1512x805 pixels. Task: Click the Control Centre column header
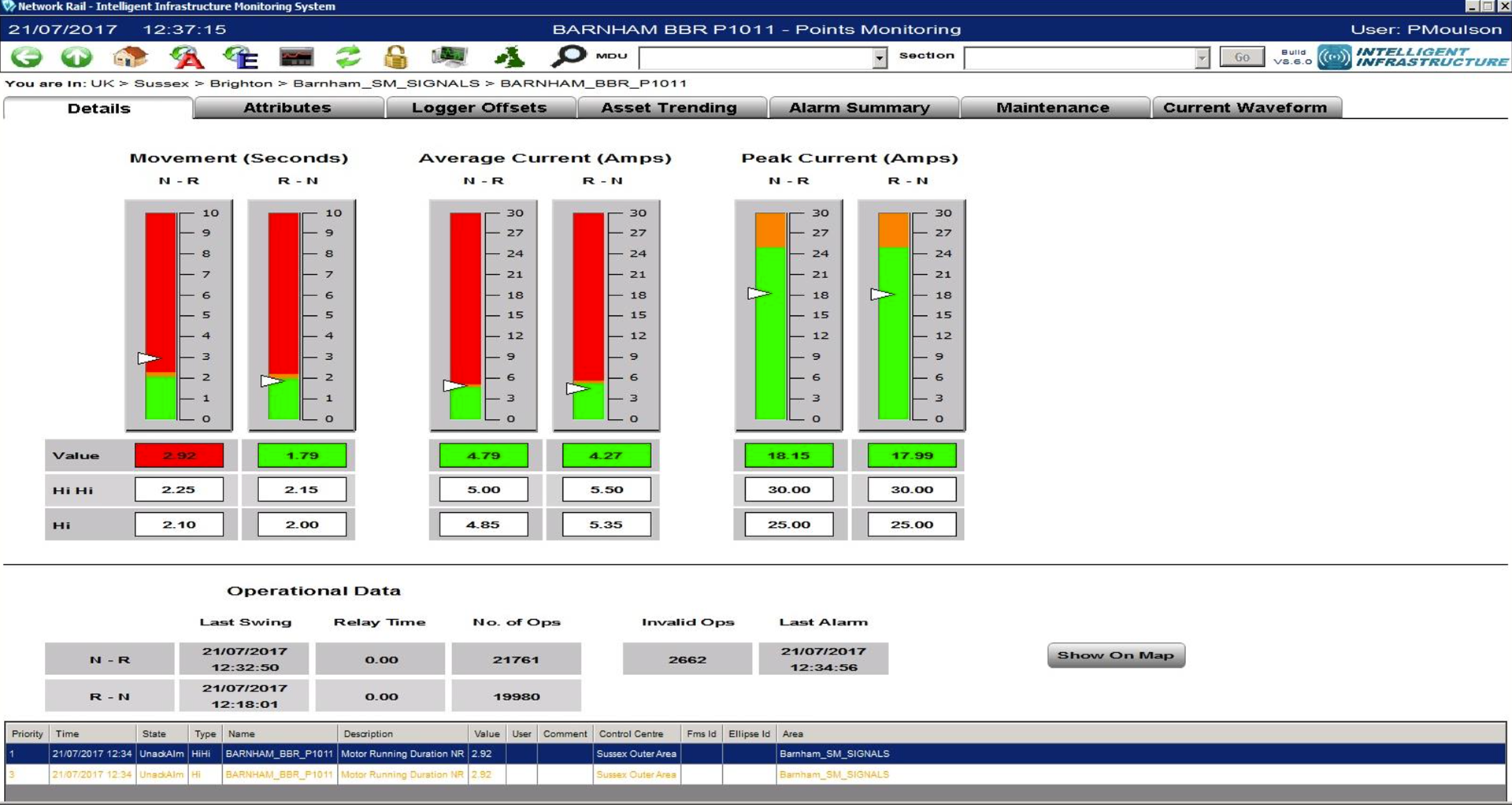(636, 733)
